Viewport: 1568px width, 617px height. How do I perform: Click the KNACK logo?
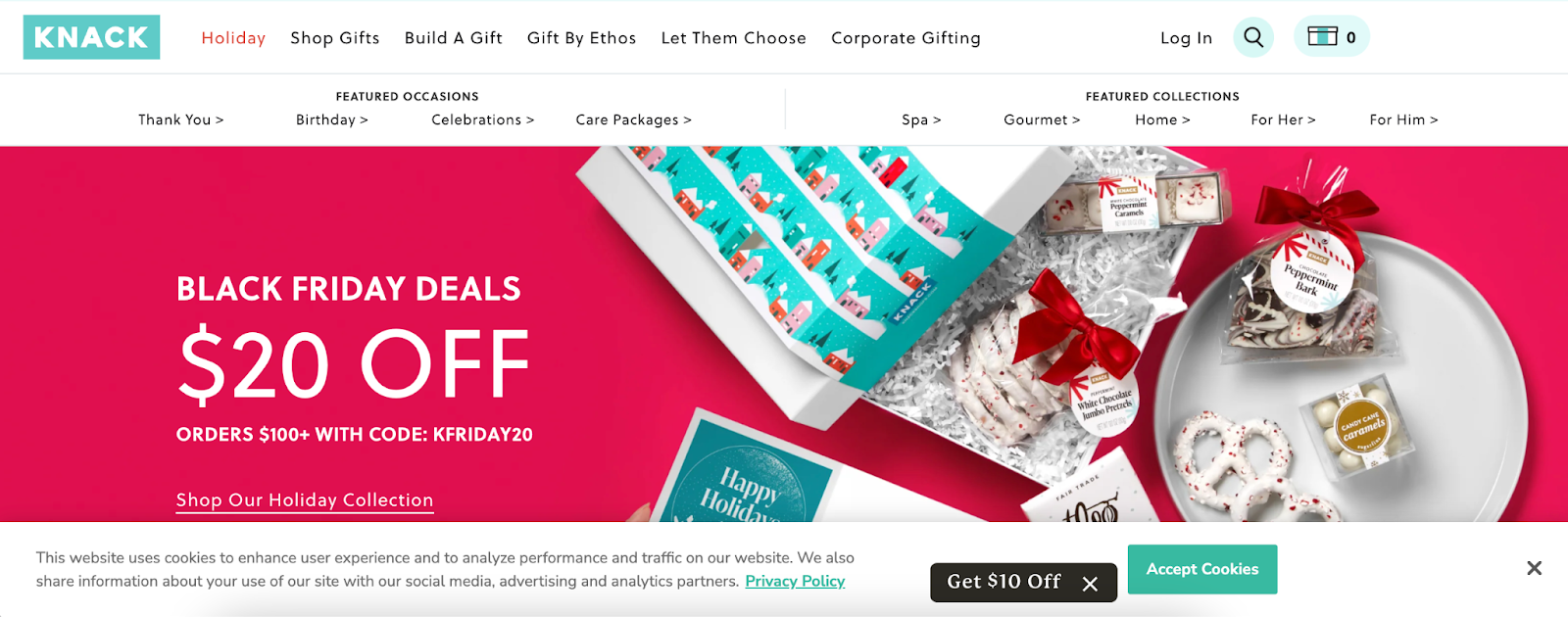pyautogui.click(x=91, y=37)
